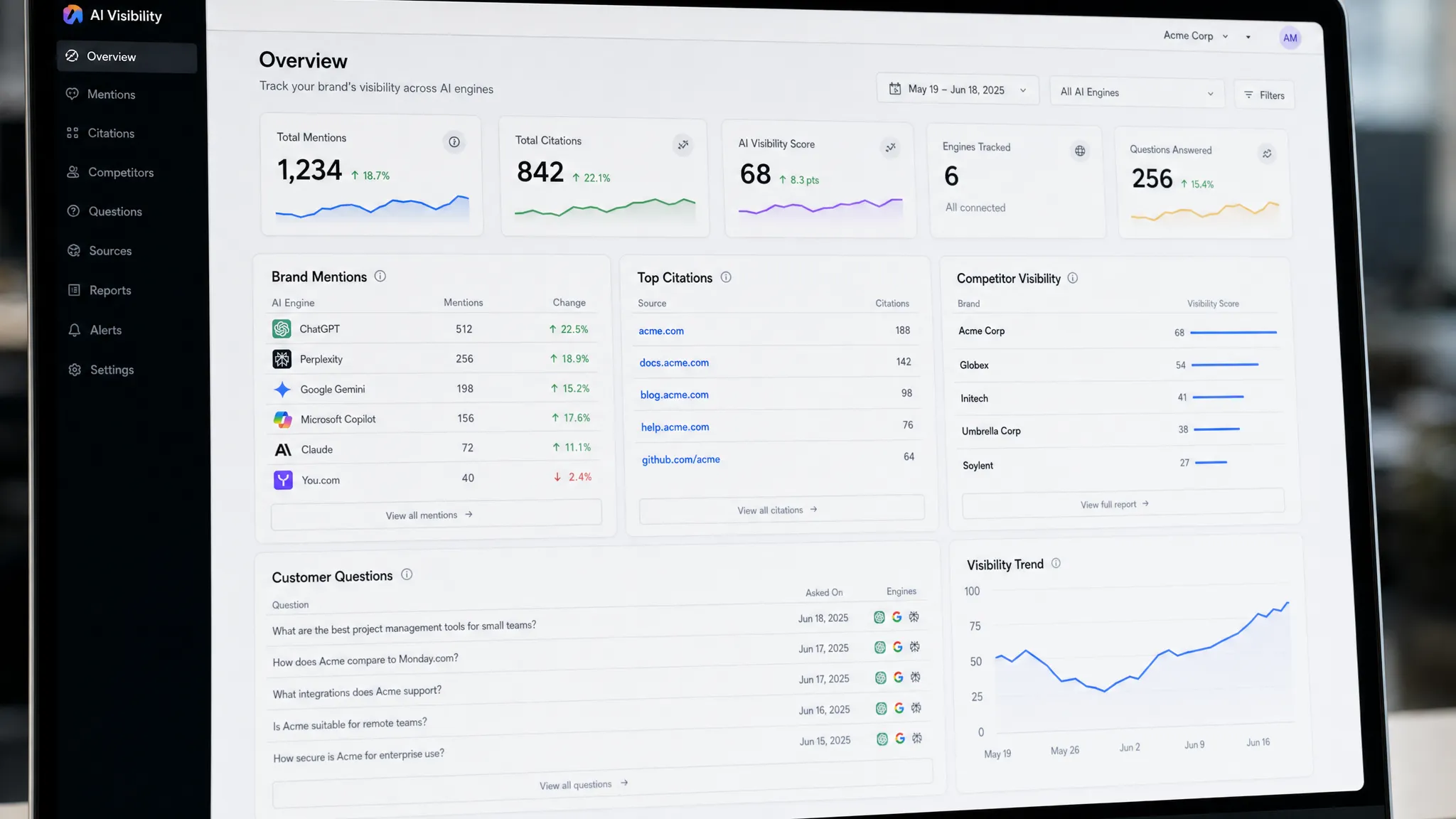Go to the Overview page

(127, 57)
